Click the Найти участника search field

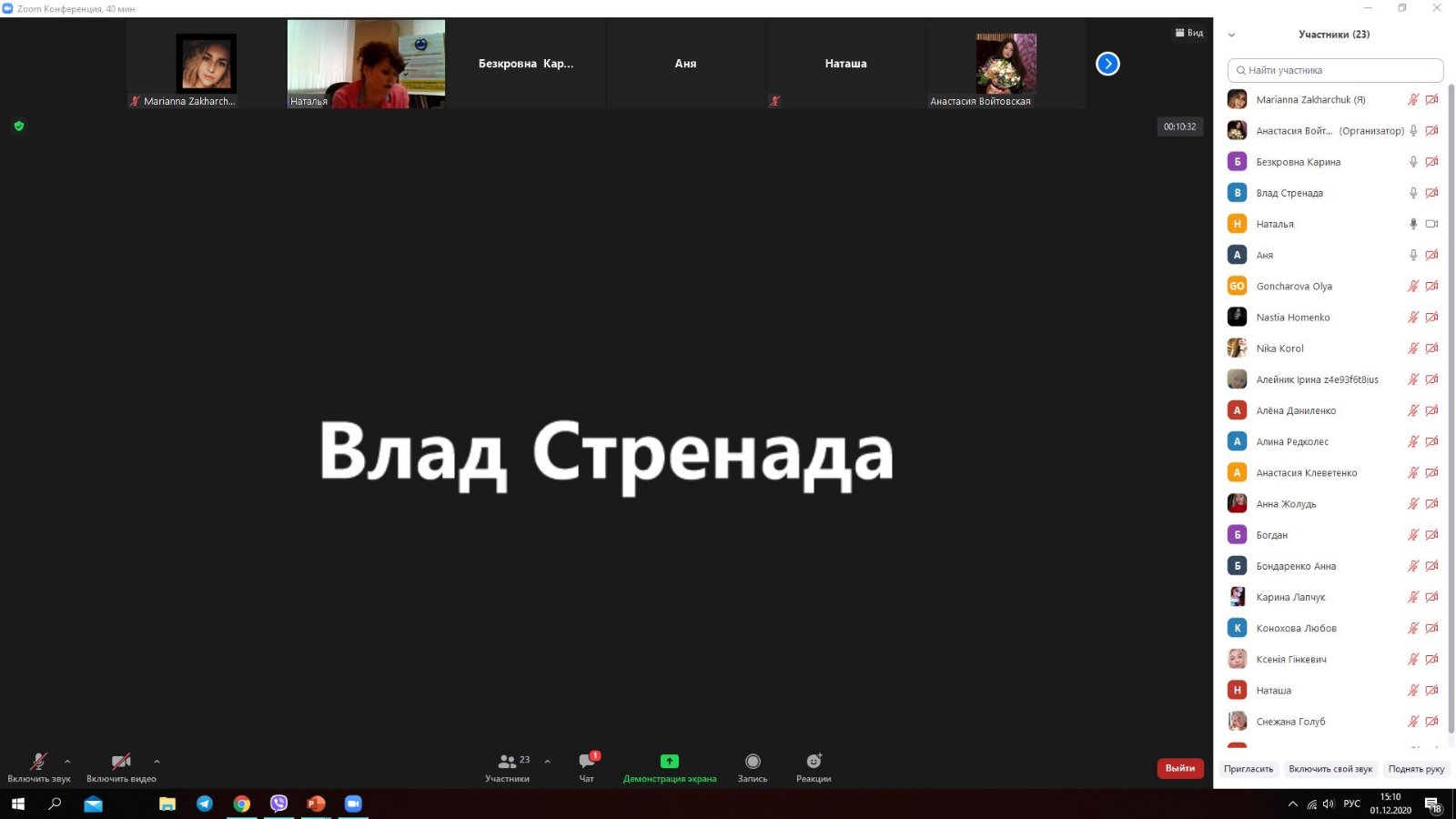pyautogui.click(x=1335, y=70)
